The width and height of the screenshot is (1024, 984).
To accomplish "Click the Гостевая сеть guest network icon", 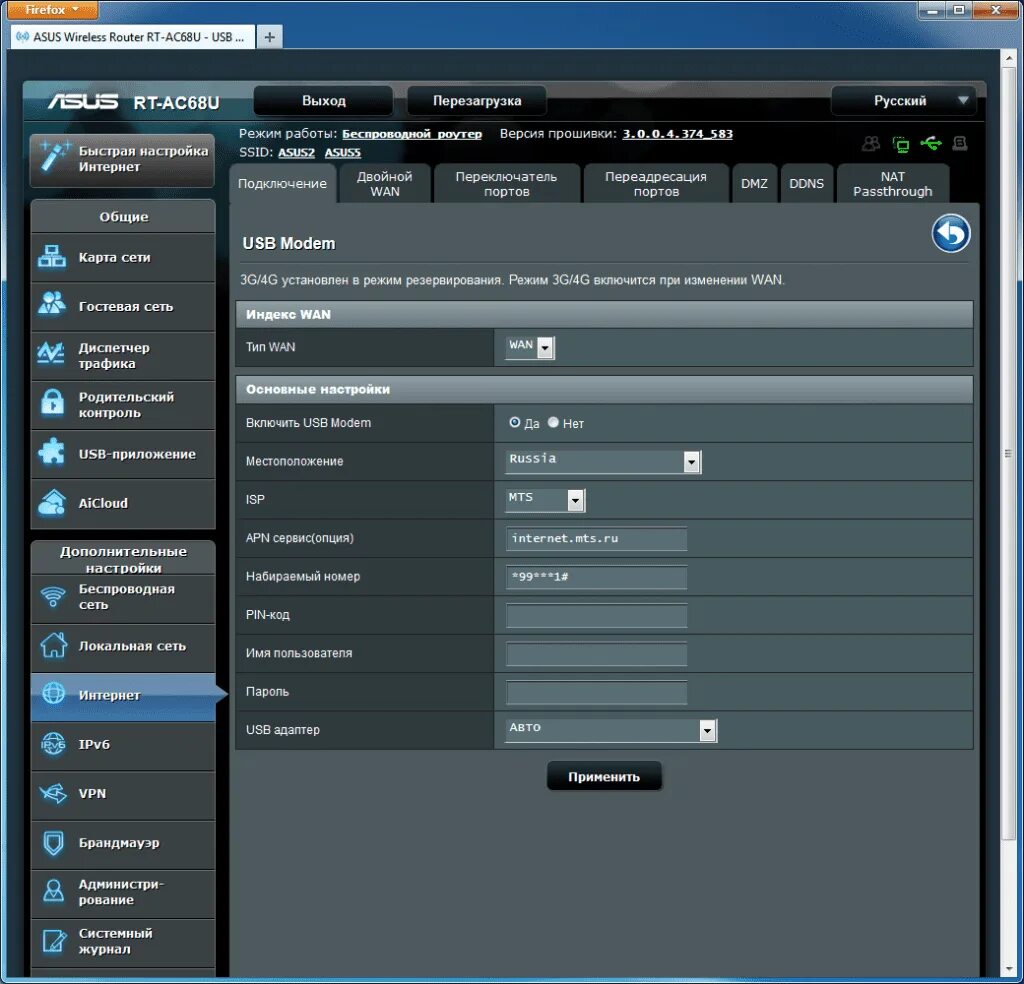I will click(52, 305).
